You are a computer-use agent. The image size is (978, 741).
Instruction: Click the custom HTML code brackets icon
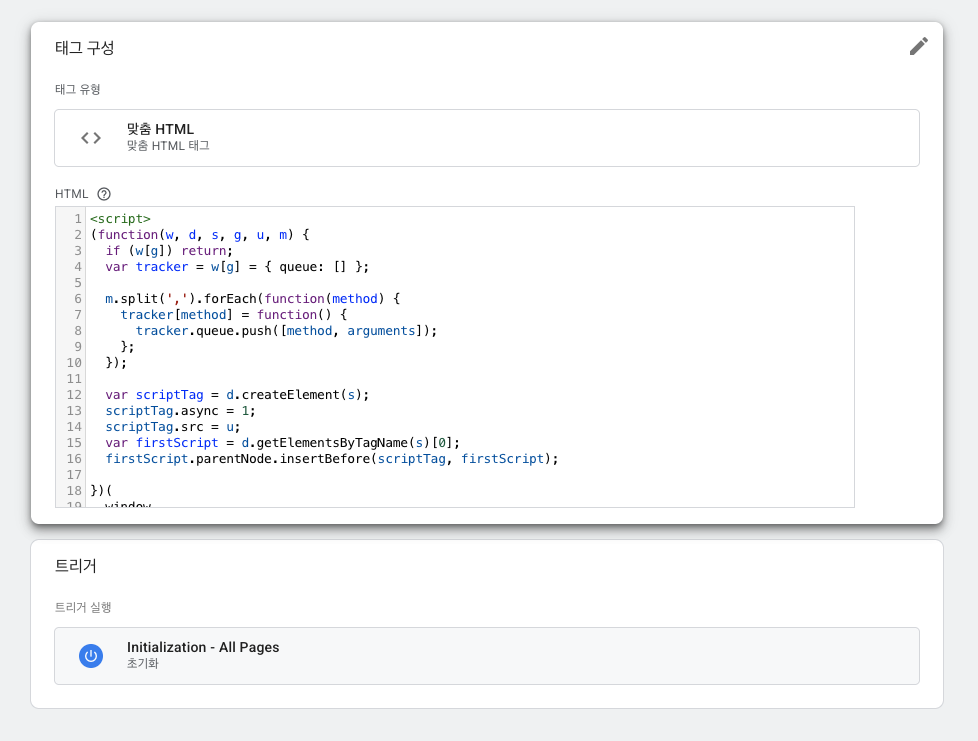click(x=91, y=138)
